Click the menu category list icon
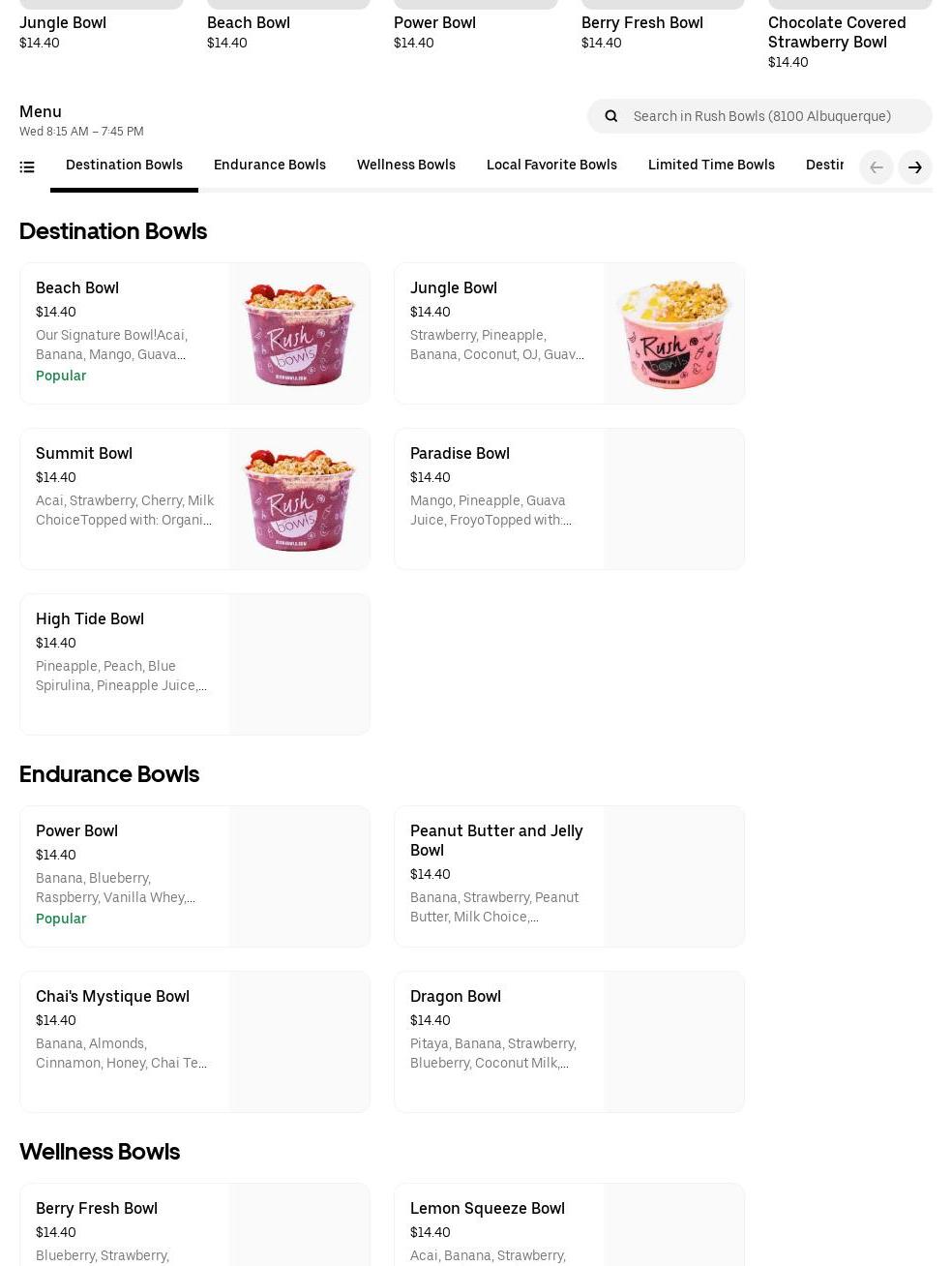952x1266 pixels. click(x=27, y=167)
